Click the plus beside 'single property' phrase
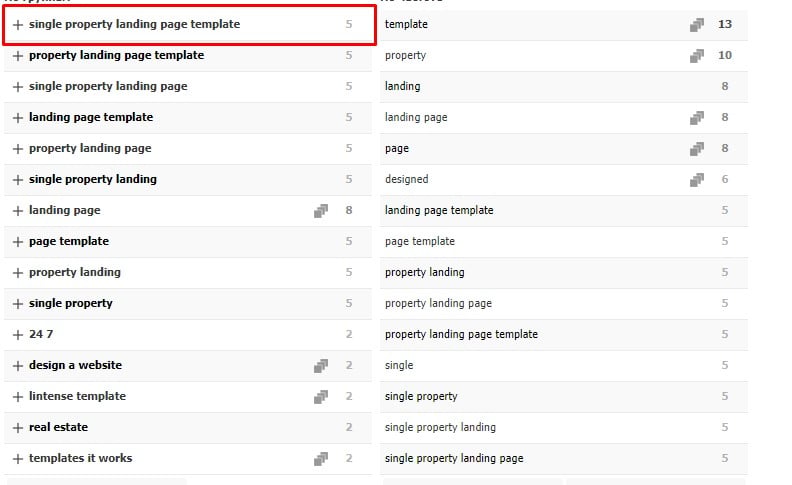The height and width of the screenshot is (485, 792). pyautogui.click(x=18, y=303)
